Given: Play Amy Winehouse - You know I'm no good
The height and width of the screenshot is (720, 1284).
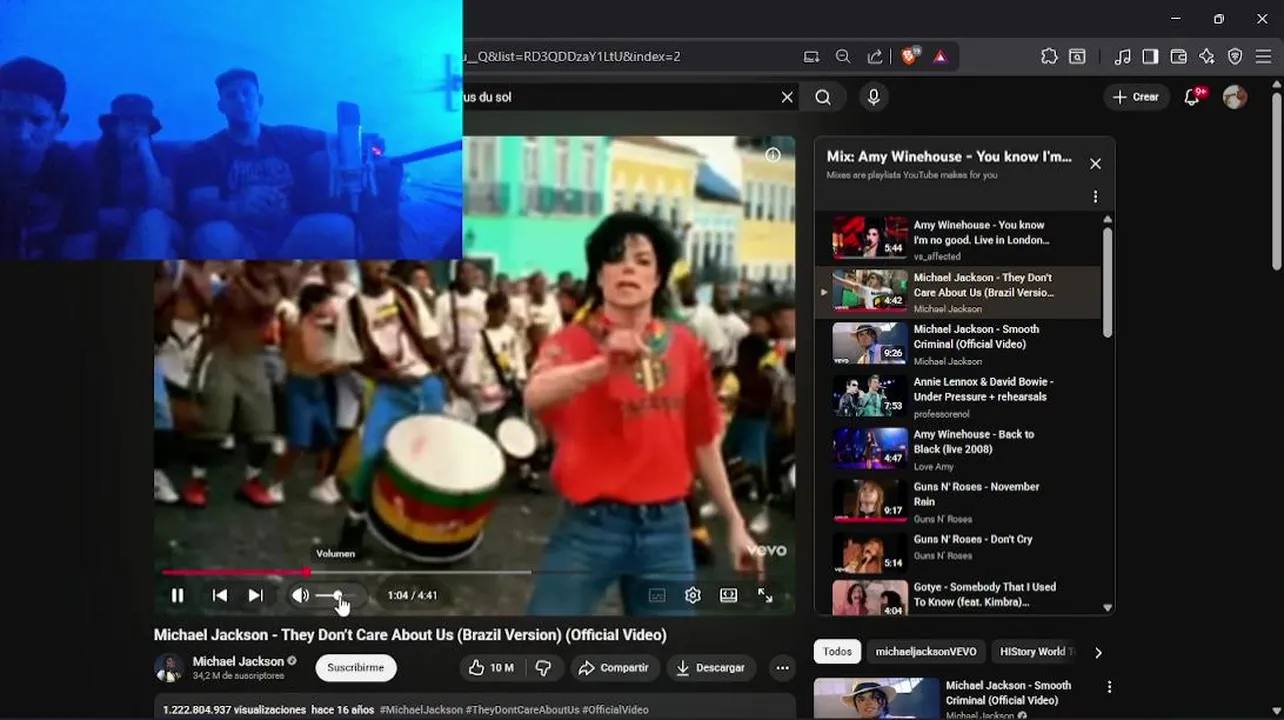Looking at the screenshot, I should (958, 239).
